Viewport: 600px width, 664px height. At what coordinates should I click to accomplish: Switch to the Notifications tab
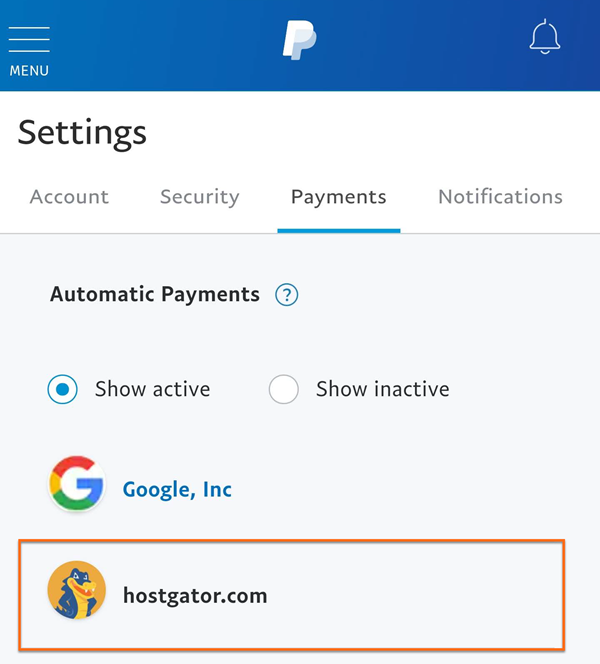(x=500, y=197)
